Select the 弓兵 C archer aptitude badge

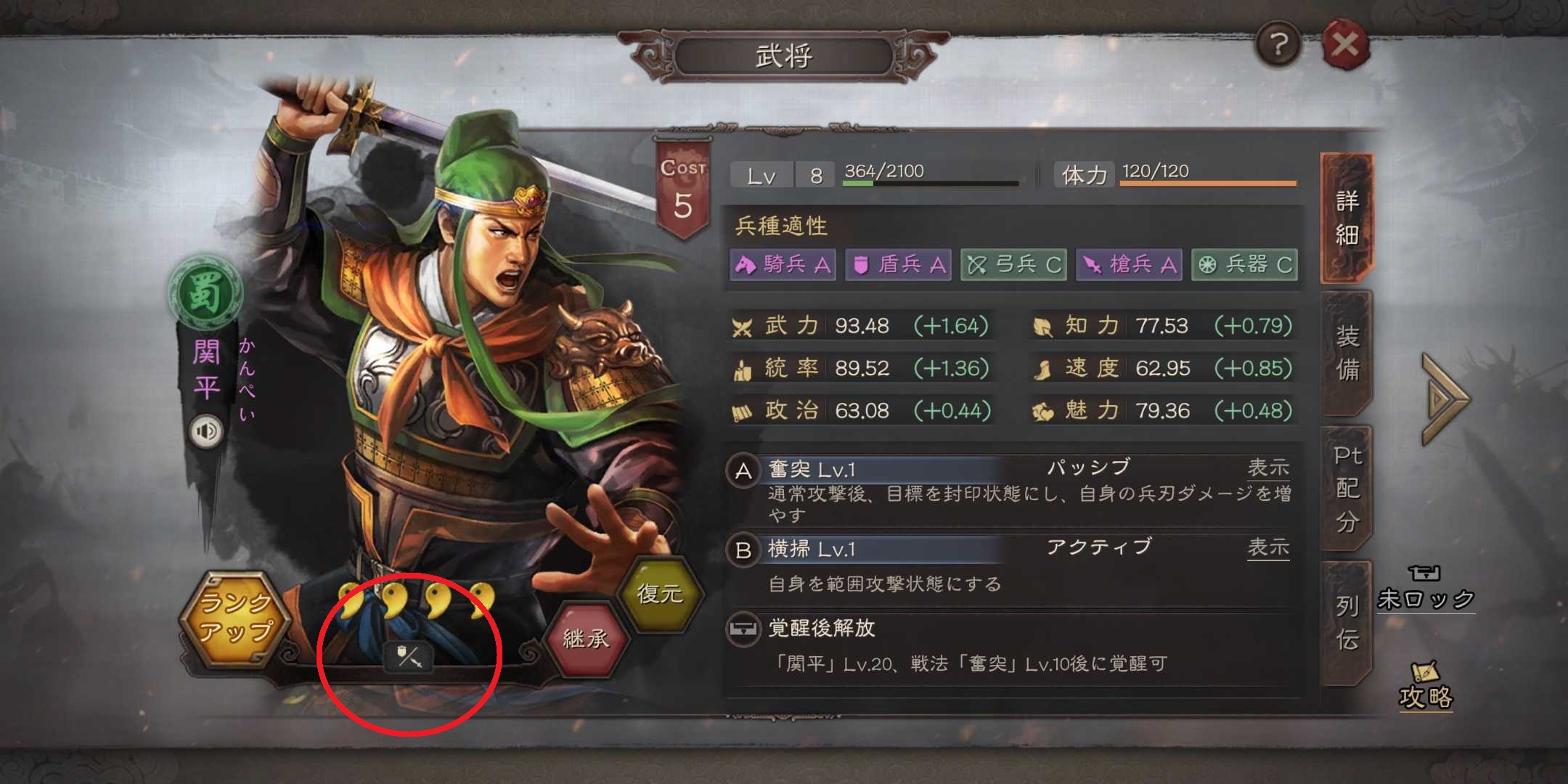pos(1014,265)
